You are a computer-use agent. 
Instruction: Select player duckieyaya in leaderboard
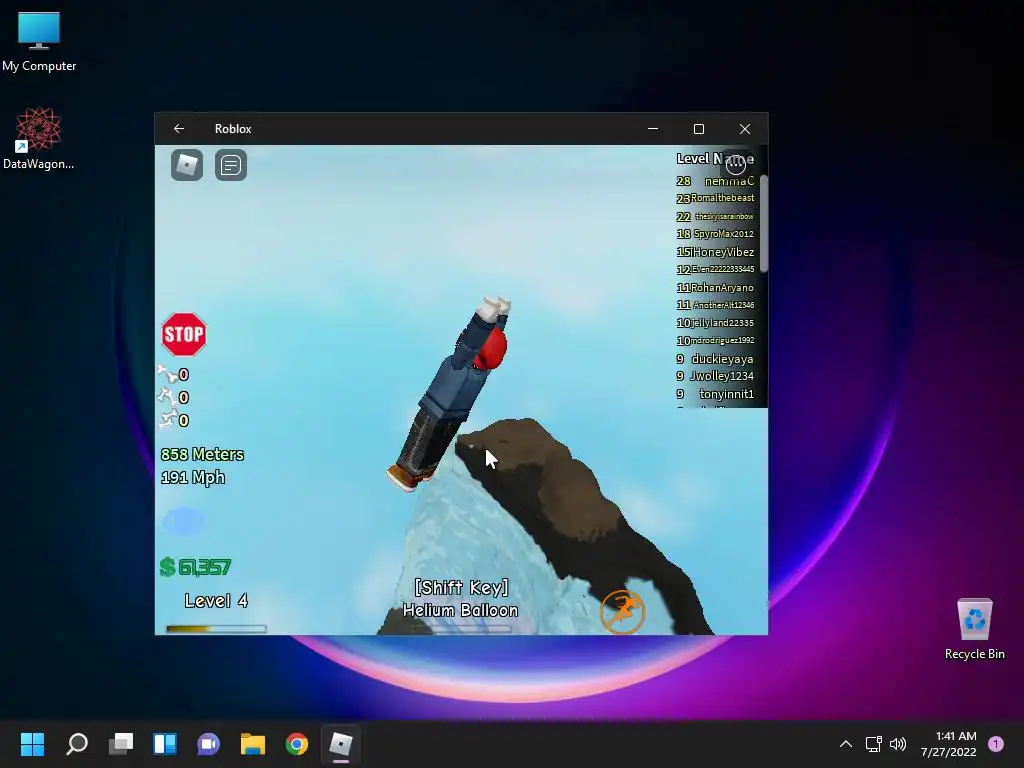click(x=722, y=359)
